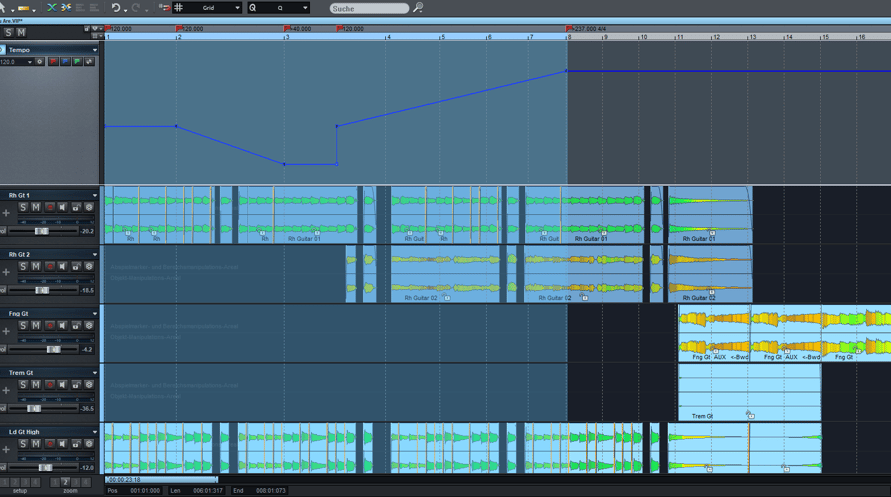
Task: Click the tempo track gear settings icon
Action: 40,61
